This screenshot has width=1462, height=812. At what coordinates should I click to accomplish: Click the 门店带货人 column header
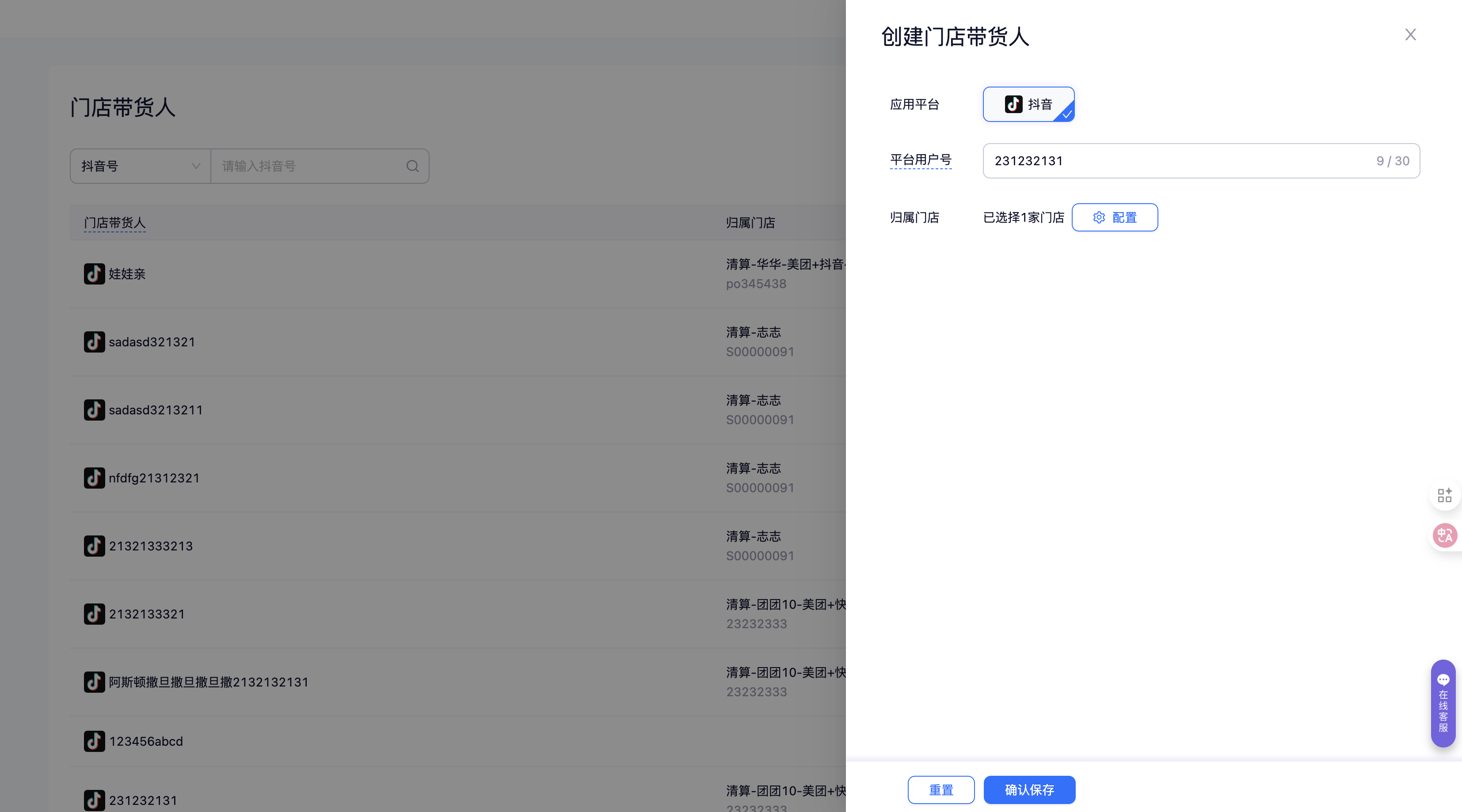pyautogui.click(x=114, y=223)
